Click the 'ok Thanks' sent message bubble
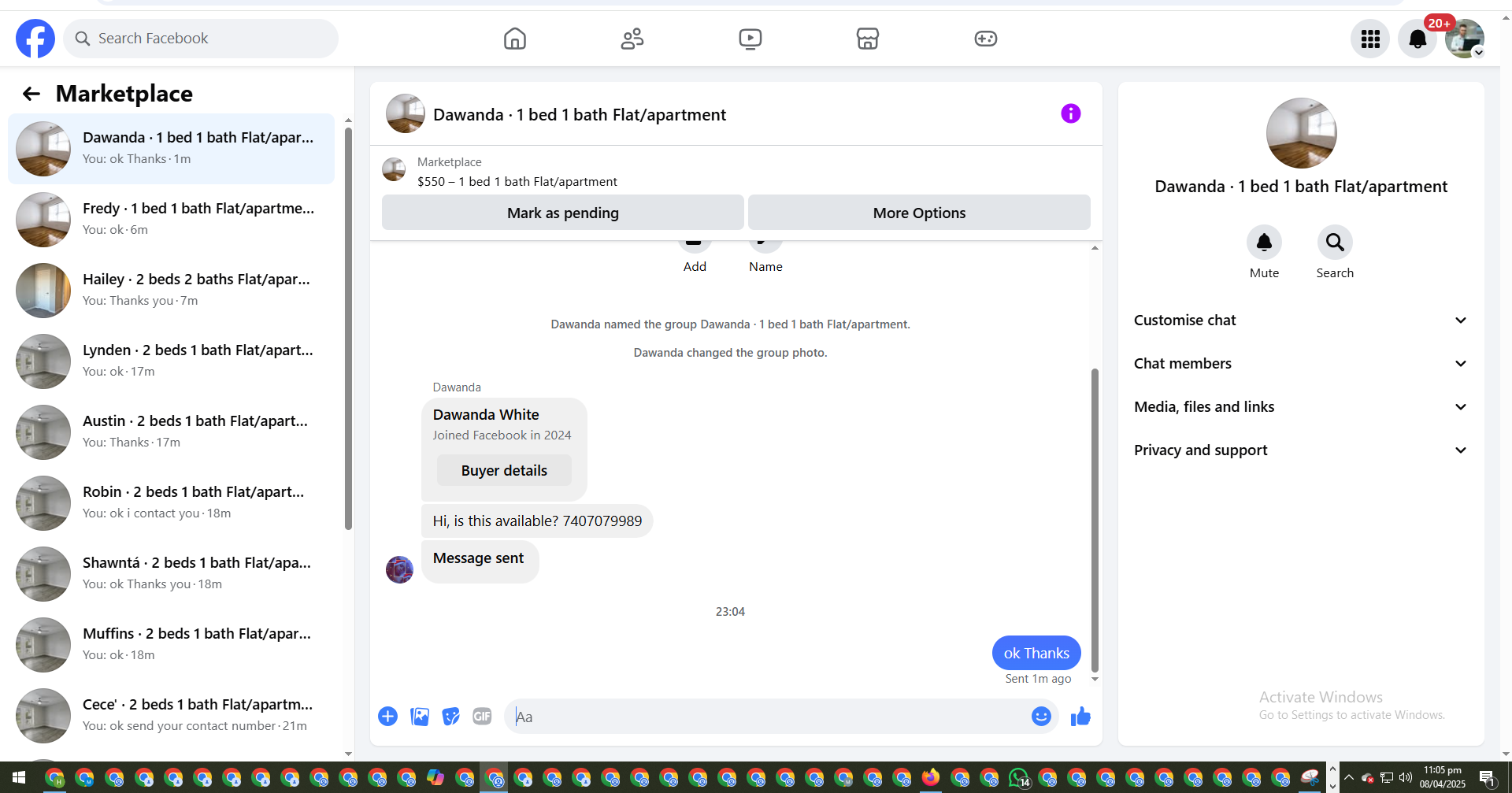The image size is (1512, 793). coord(1036,653)
